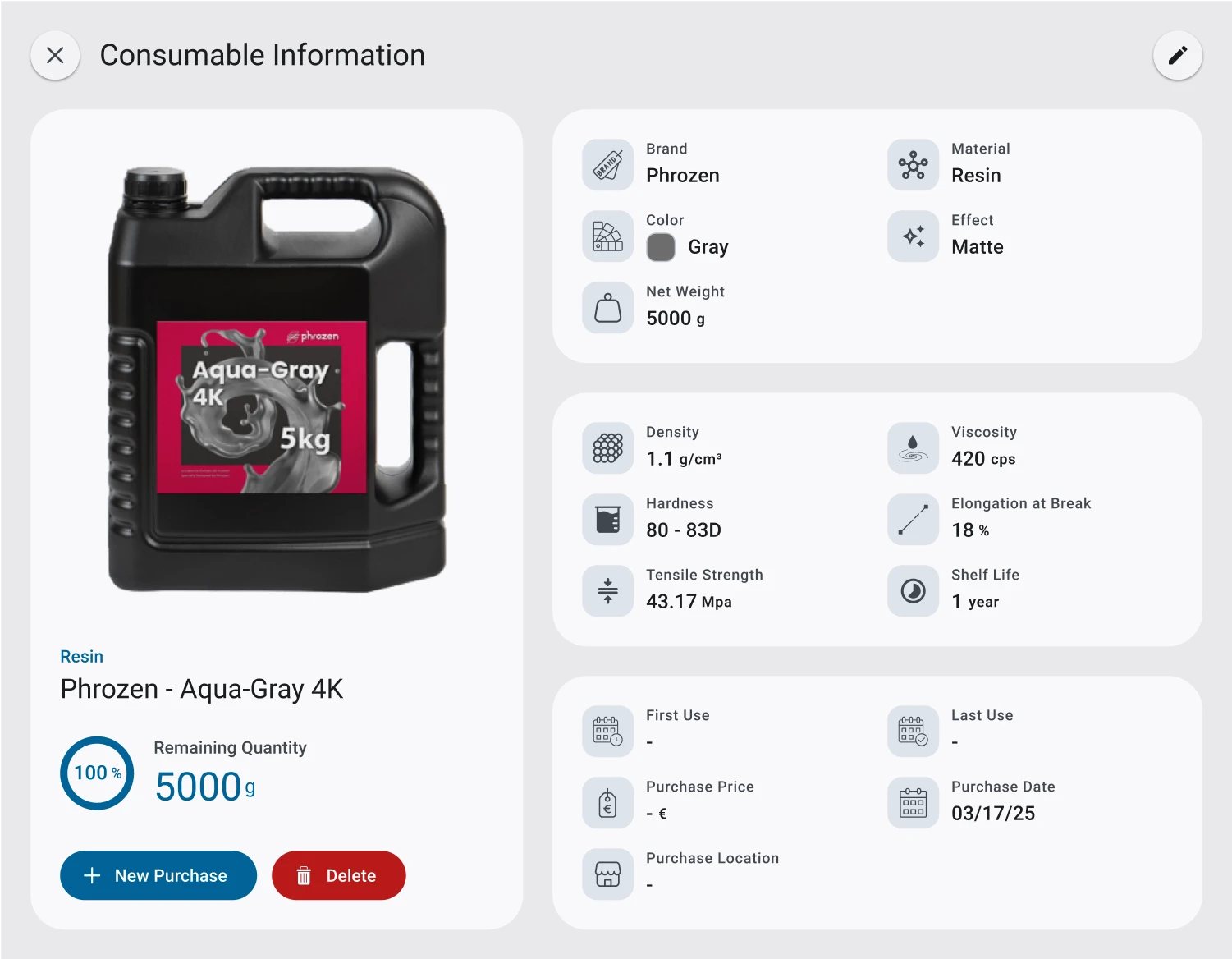Click the Material molecule icon

click(914, 165)
